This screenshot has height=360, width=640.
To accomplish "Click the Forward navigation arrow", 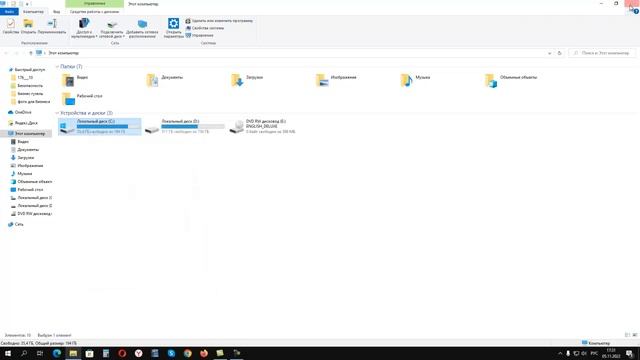I will [x=16, y=53].
